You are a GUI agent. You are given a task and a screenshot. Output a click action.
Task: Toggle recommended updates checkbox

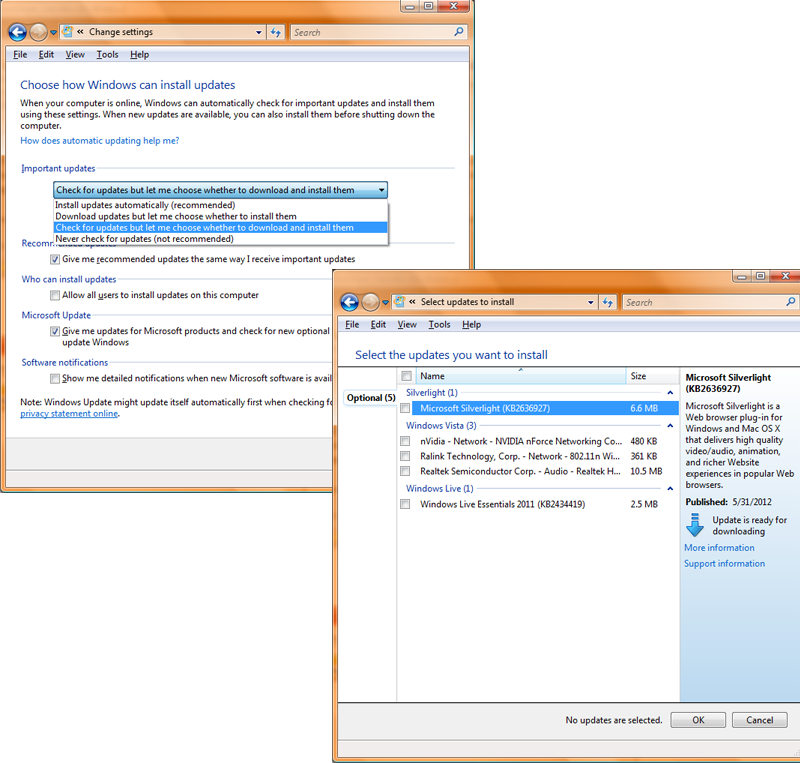click(55, 259)
